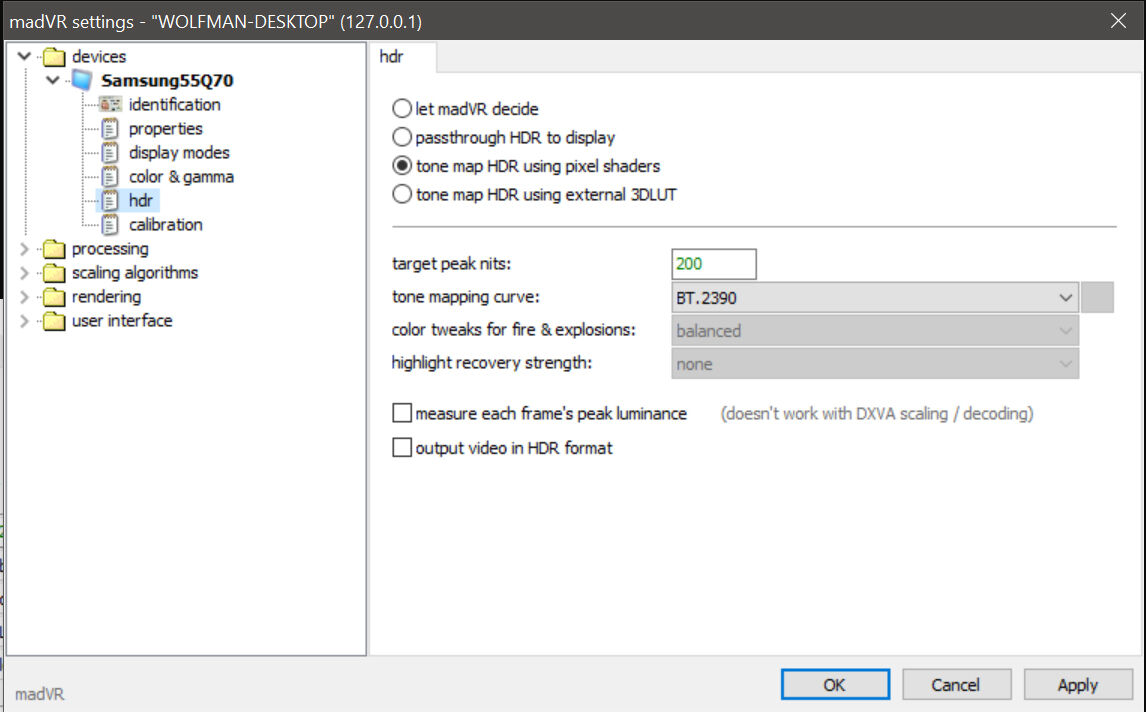Click the OK button
Screen dimensions: 1146x712
point(835,684)
